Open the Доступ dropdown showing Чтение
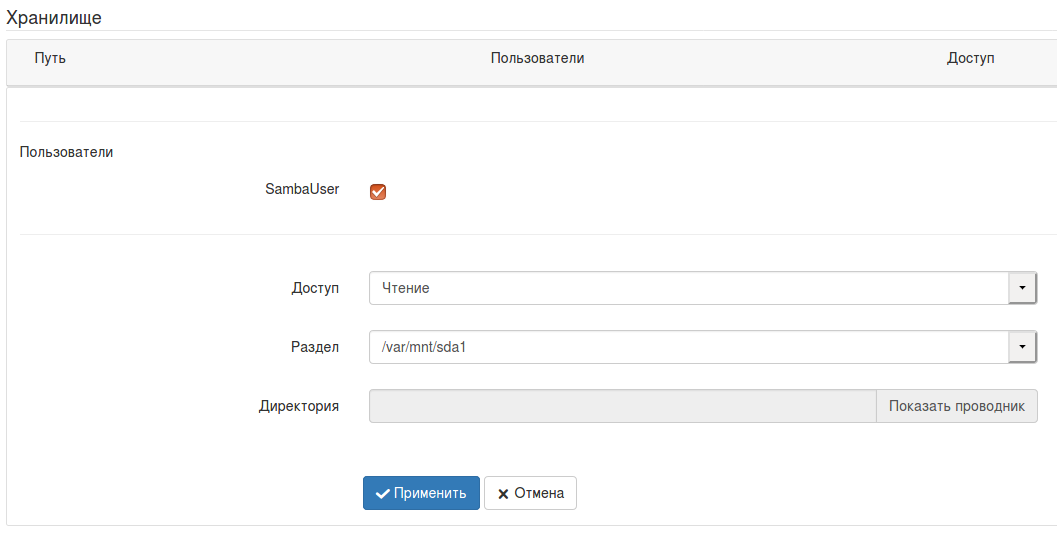The height and width of the screenshot is (534, 1057). (x=690, y=288)
